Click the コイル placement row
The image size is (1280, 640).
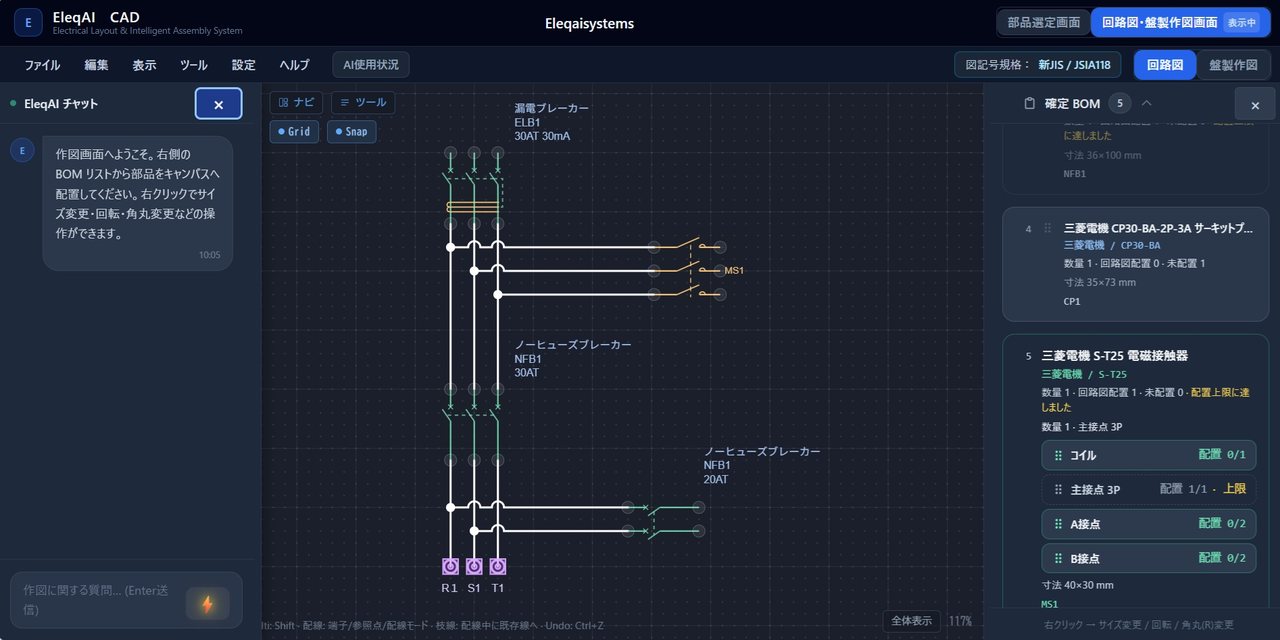[1149, 455]
